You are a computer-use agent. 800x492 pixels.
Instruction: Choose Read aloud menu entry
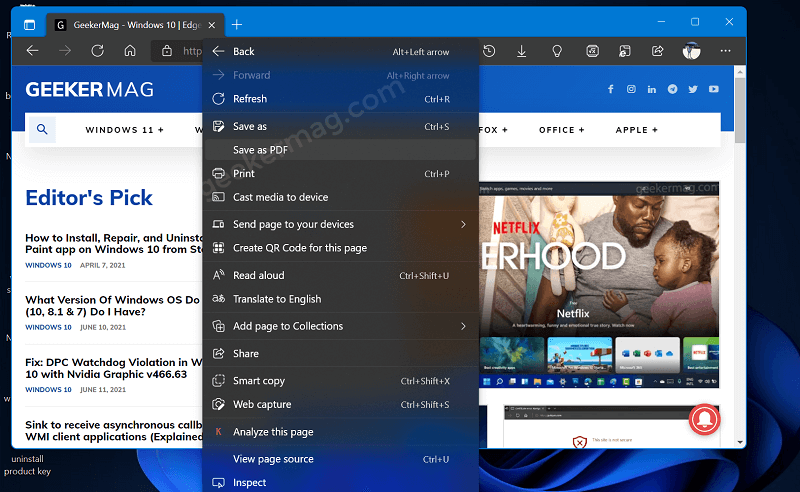pos(340,275)
